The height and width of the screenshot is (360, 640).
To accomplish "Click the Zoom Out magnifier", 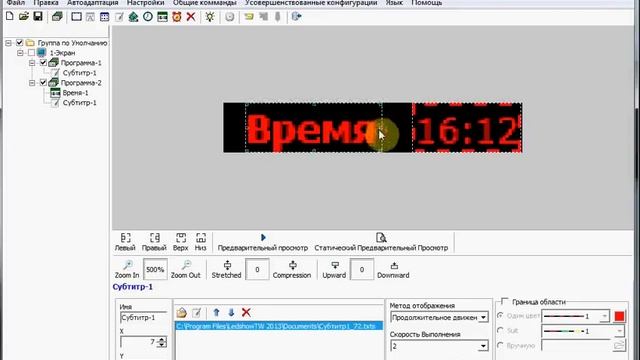I will [186, 269].
